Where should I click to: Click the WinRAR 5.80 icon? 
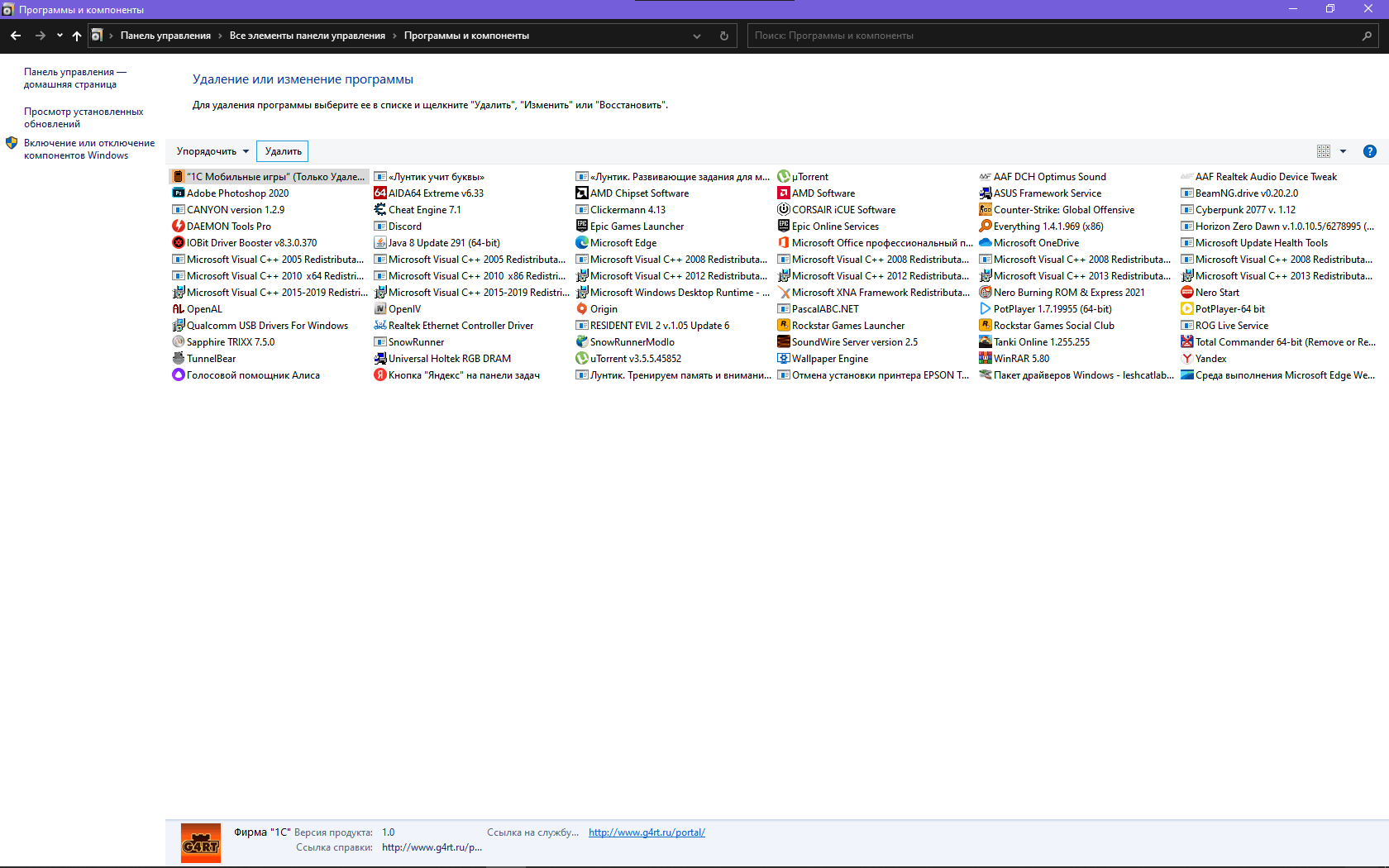[x=985, y=359]
